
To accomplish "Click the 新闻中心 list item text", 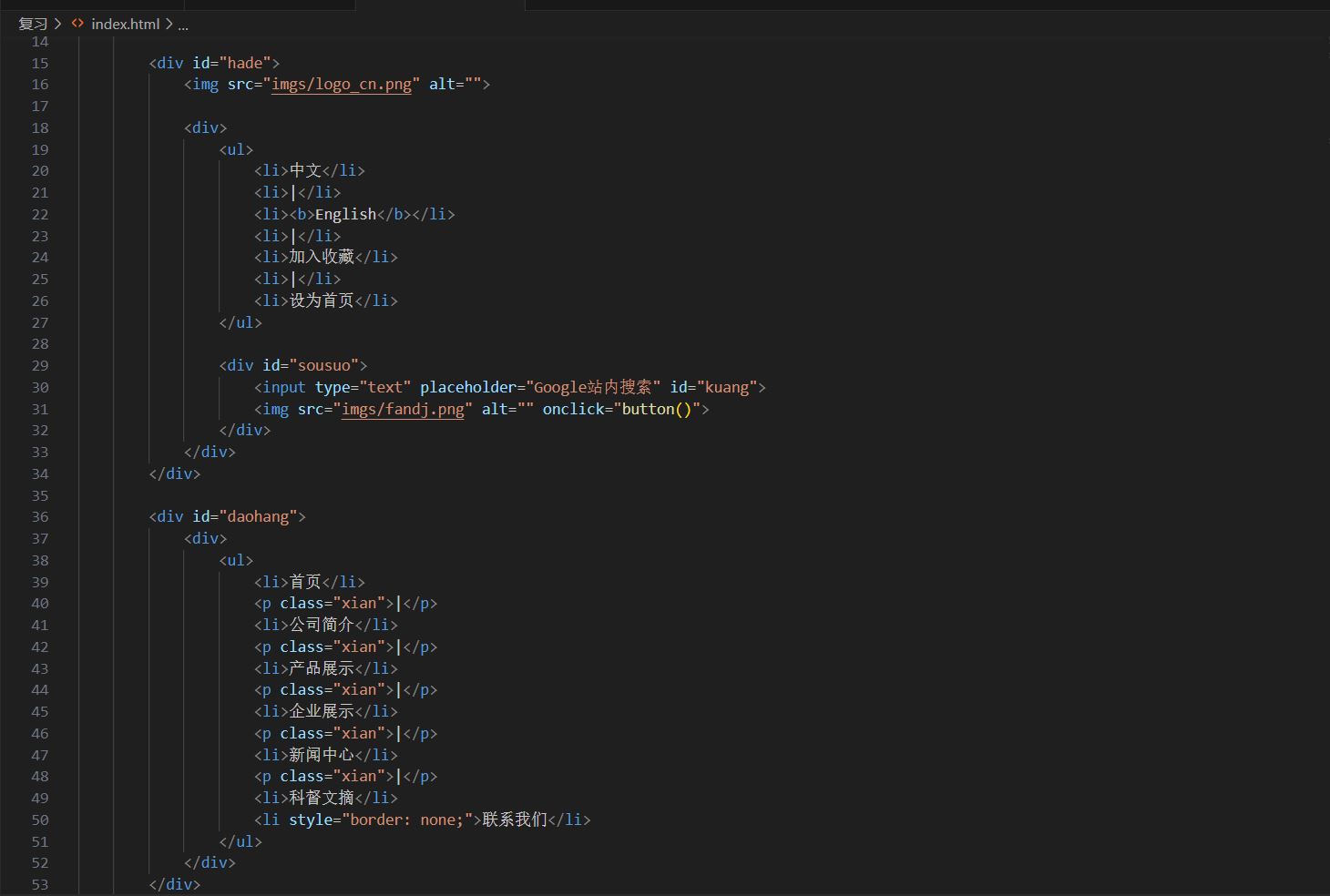I will click(322, 756).
